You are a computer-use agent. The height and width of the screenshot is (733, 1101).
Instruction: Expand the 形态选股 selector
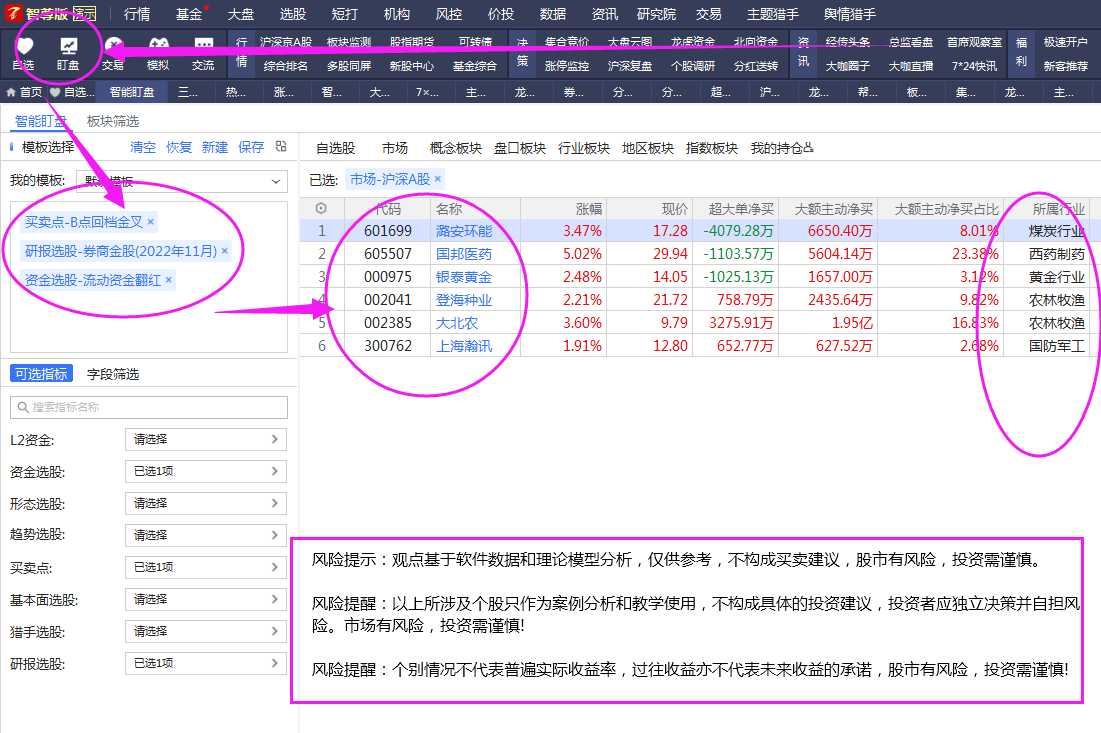206,503
